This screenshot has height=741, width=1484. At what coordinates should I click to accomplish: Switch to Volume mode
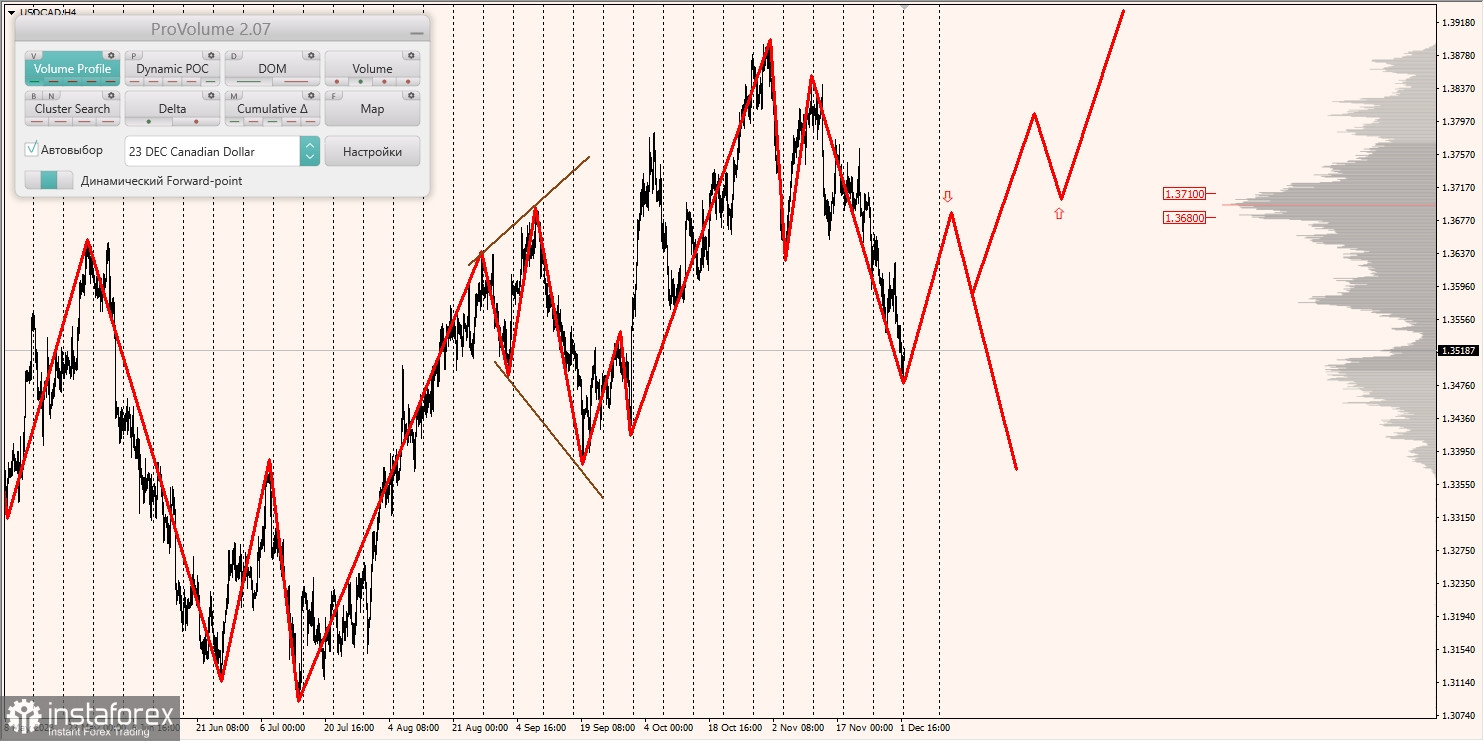click(x=372, y=68)
